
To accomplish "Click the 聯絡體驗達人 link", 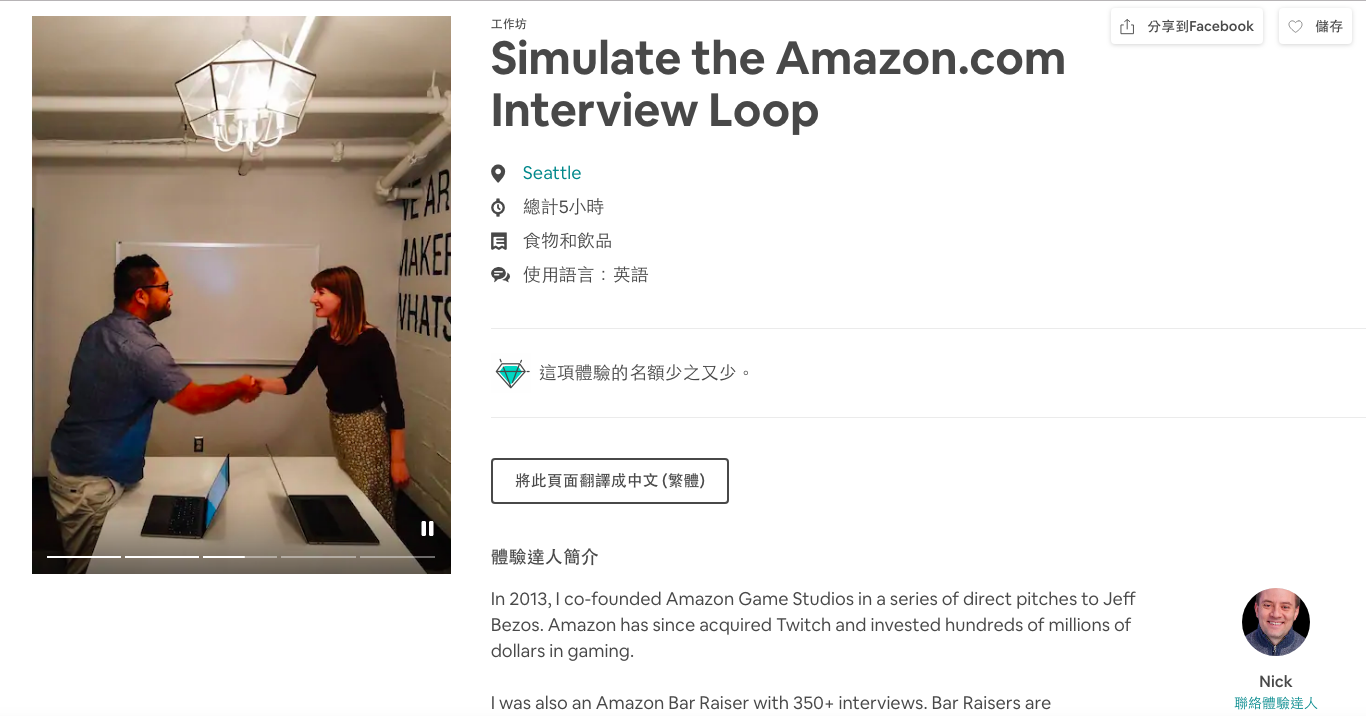I will point(1275,704).
